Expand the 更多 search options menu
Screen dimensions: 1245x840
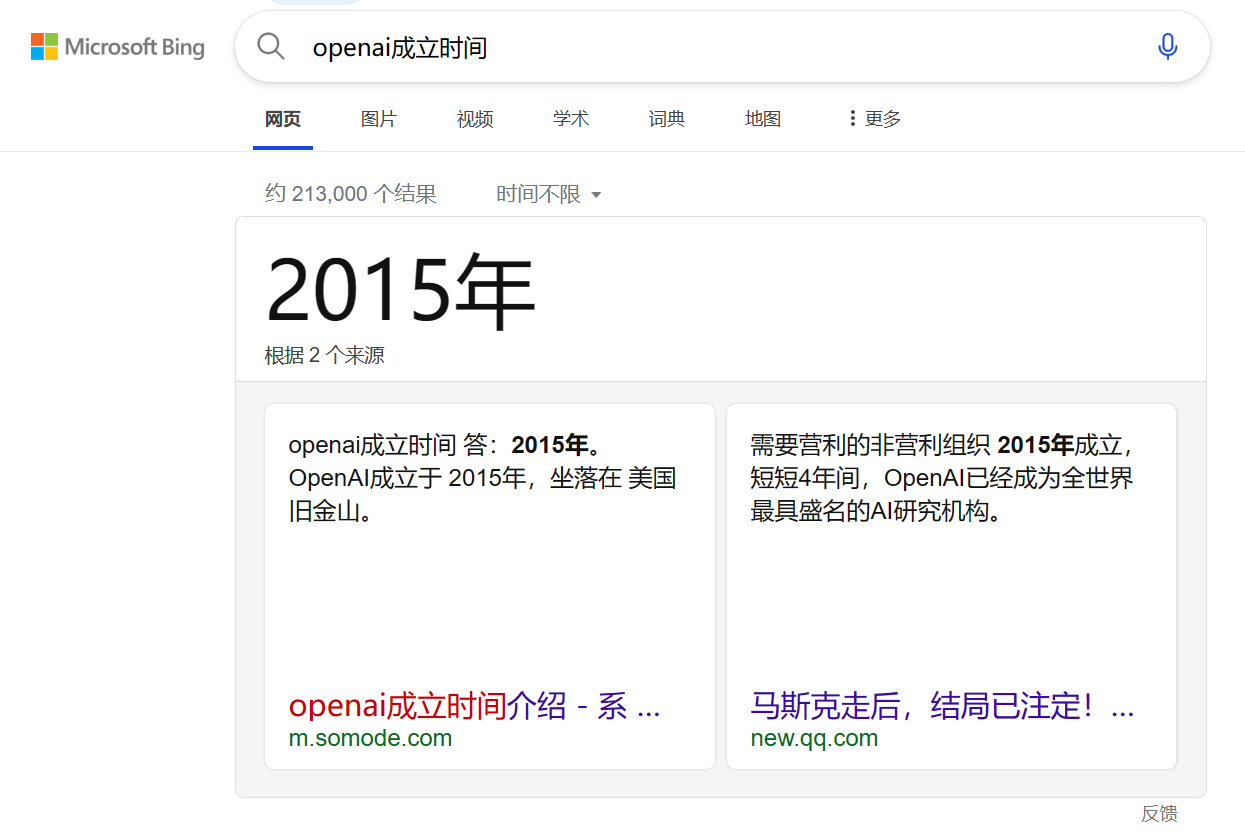pyautogui.click(x=877, y=118)
